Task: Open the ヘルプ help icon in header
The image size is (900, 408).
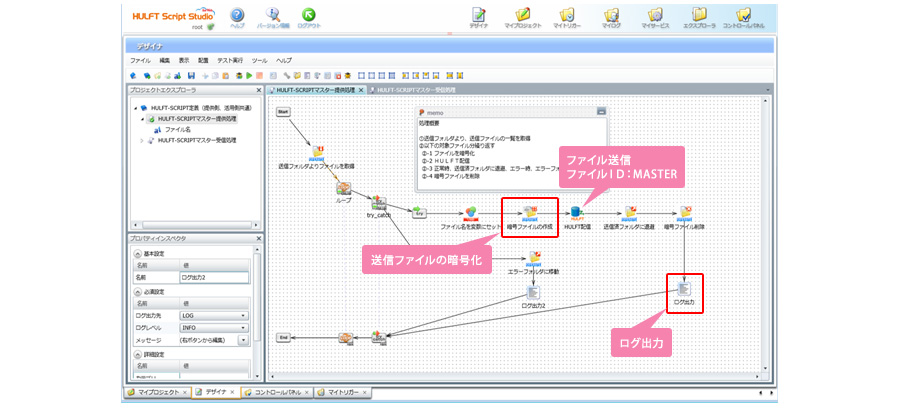Action: point(237,15)
